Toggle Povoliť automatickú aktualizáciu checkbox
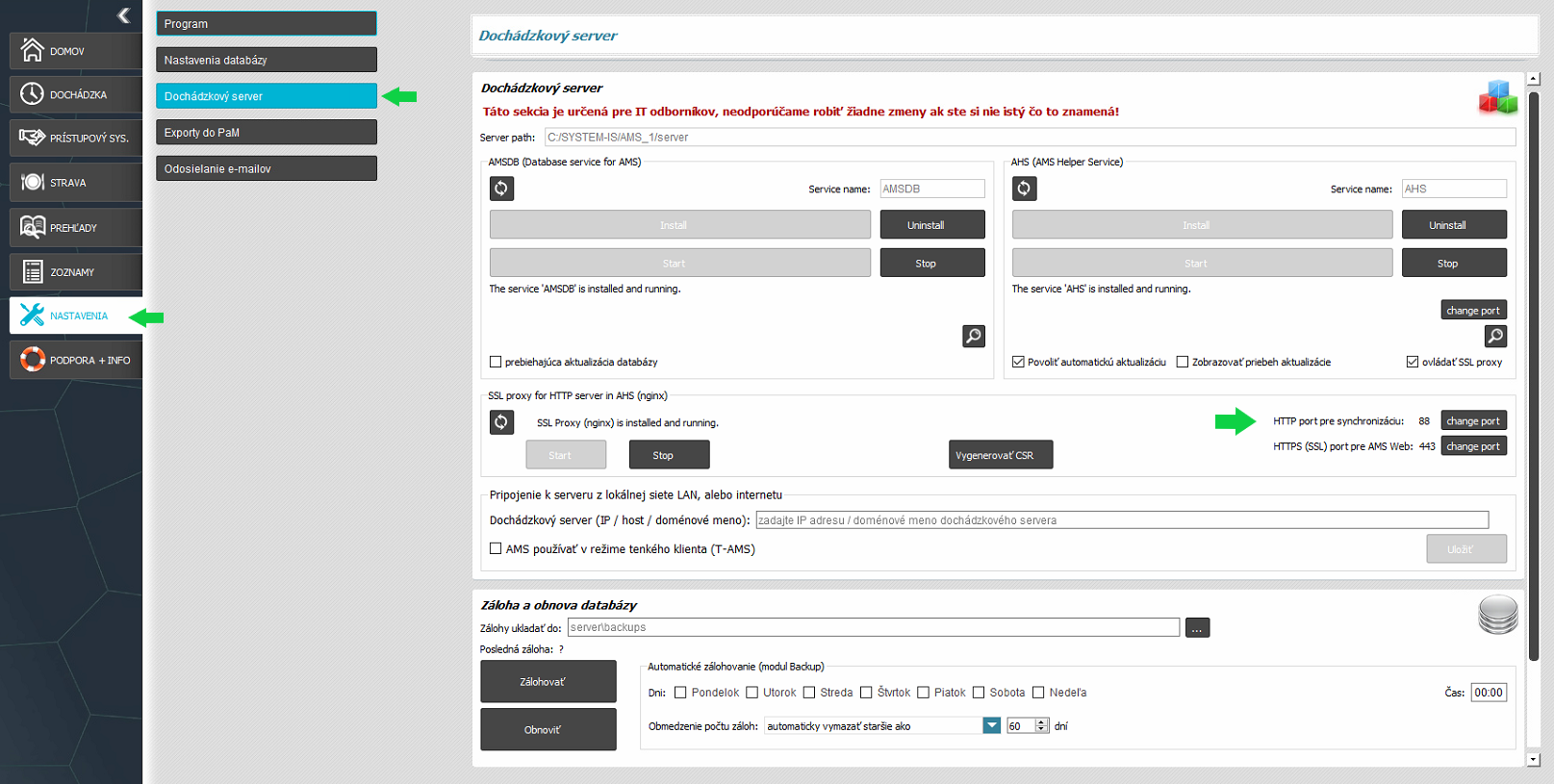The width and height of the screenshot is (1554, 784). [1018, 362]
